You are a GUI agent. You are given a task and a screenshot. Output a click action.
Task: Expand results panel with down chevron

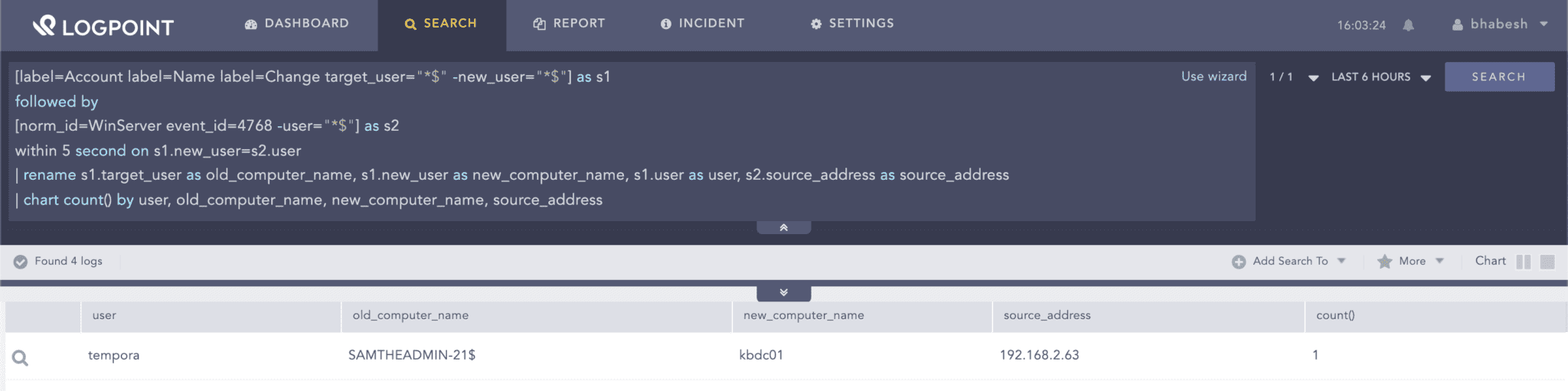(783, 293)
